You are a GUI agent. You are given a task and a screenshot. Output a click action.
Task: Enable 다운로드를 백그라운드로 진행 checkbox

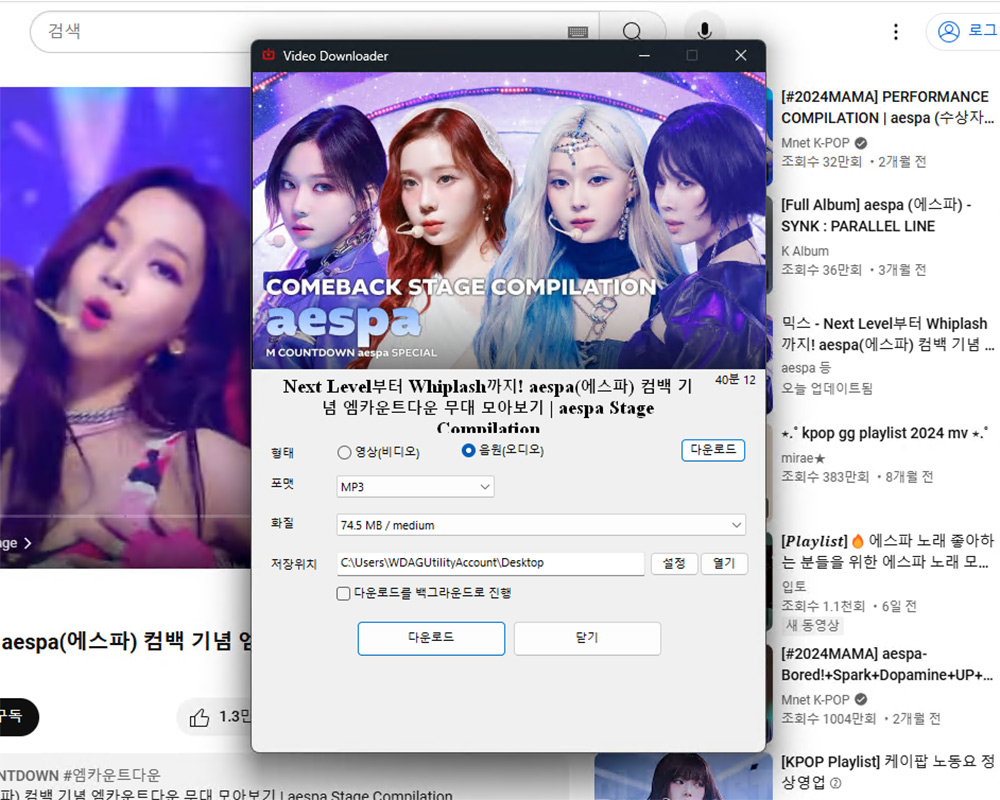(x=343, y=593)
